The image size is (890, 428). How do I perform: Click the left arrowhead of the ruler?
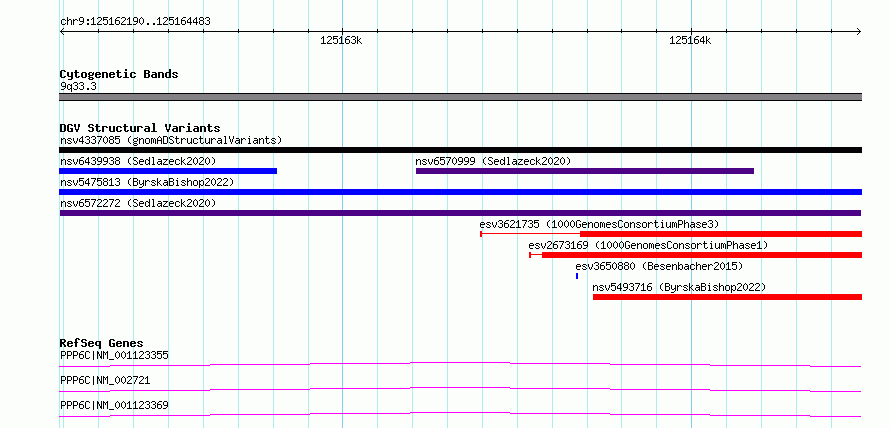coord(62,31)
